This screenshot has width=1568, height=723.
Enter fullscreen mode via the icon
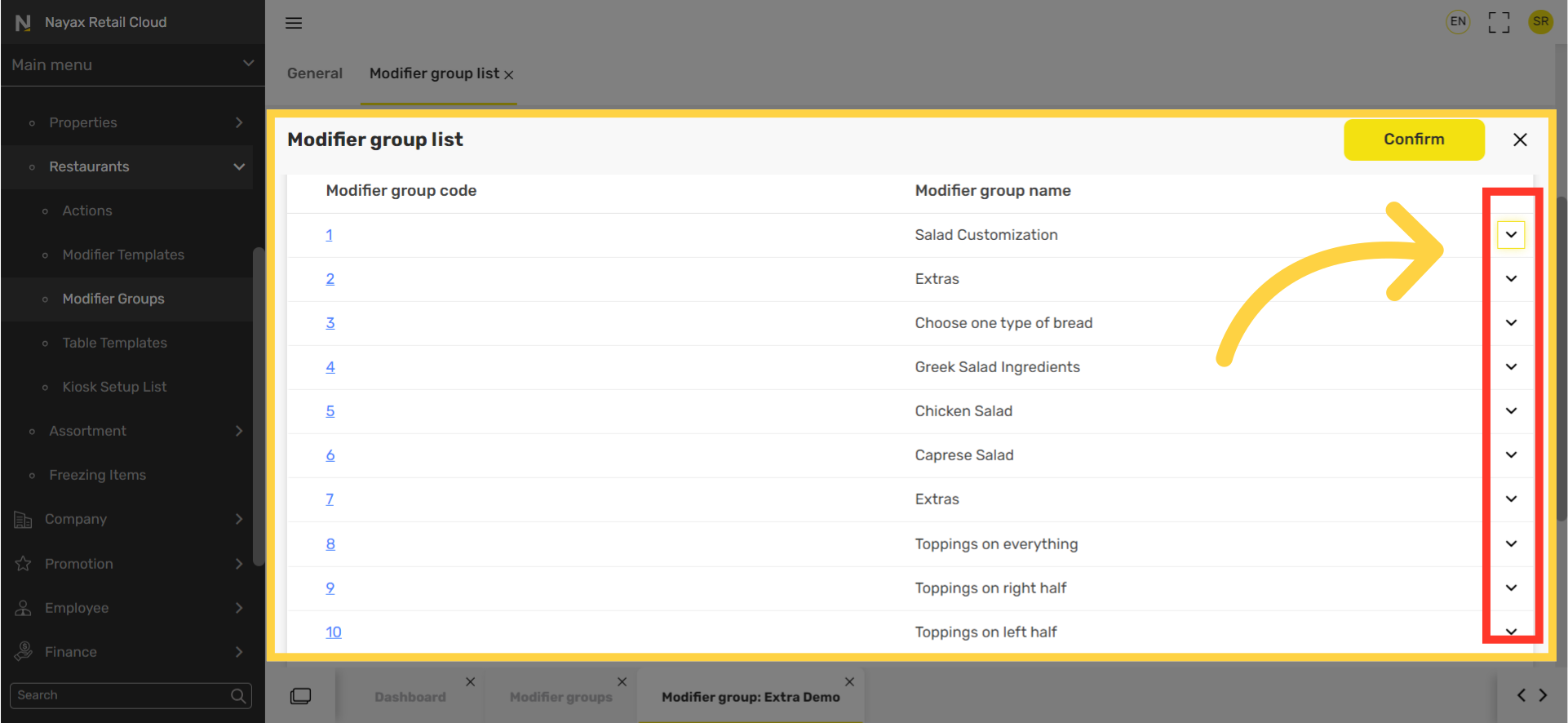coord(1499,22)
